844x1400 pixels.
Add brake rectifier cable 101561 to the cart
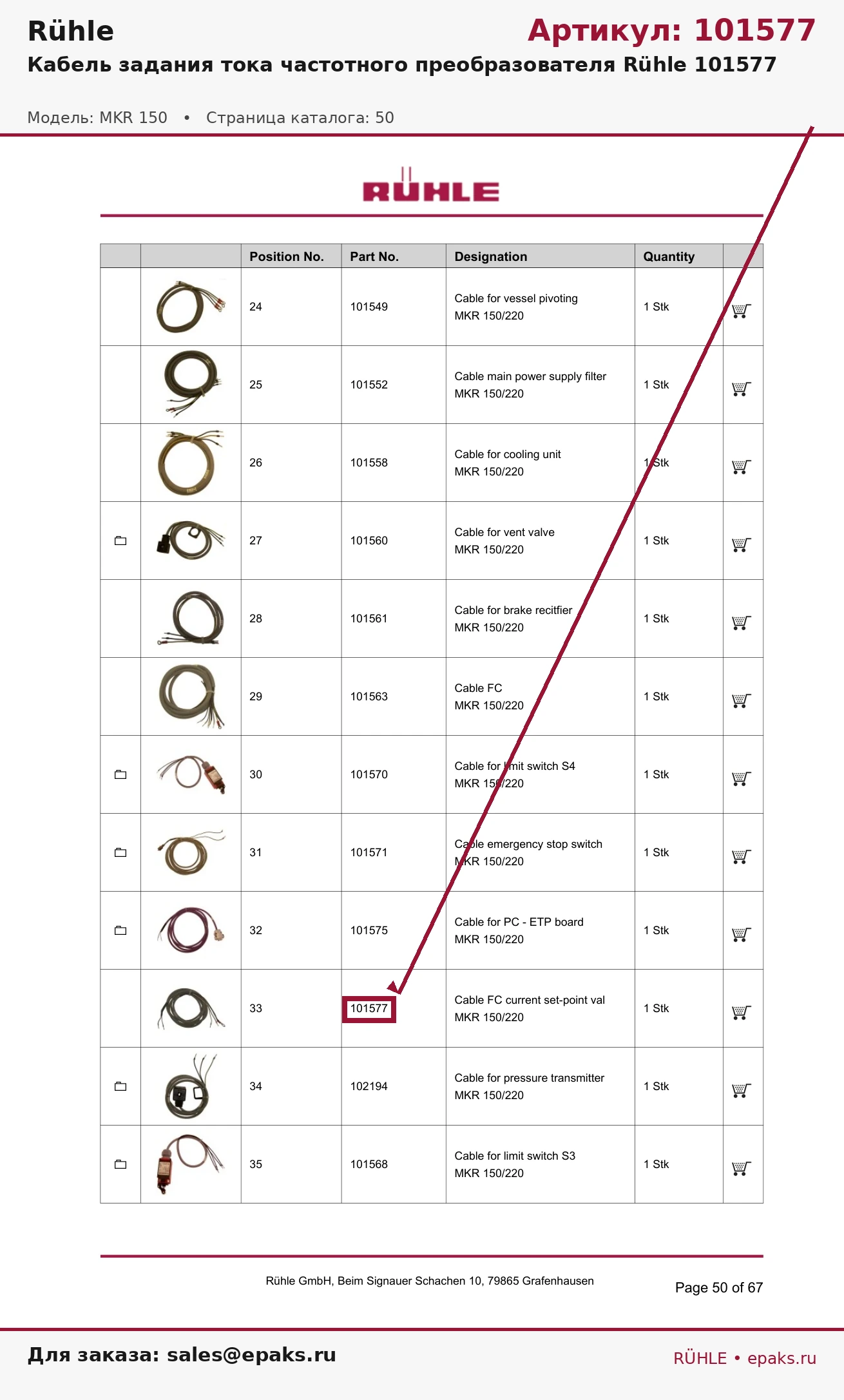(741, 622)
